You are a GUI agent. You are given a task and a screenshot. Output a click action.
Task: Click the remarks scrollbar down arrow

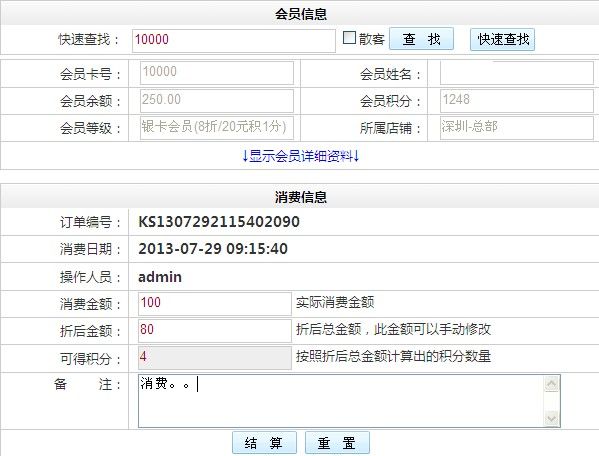click(x=551, y=419)
